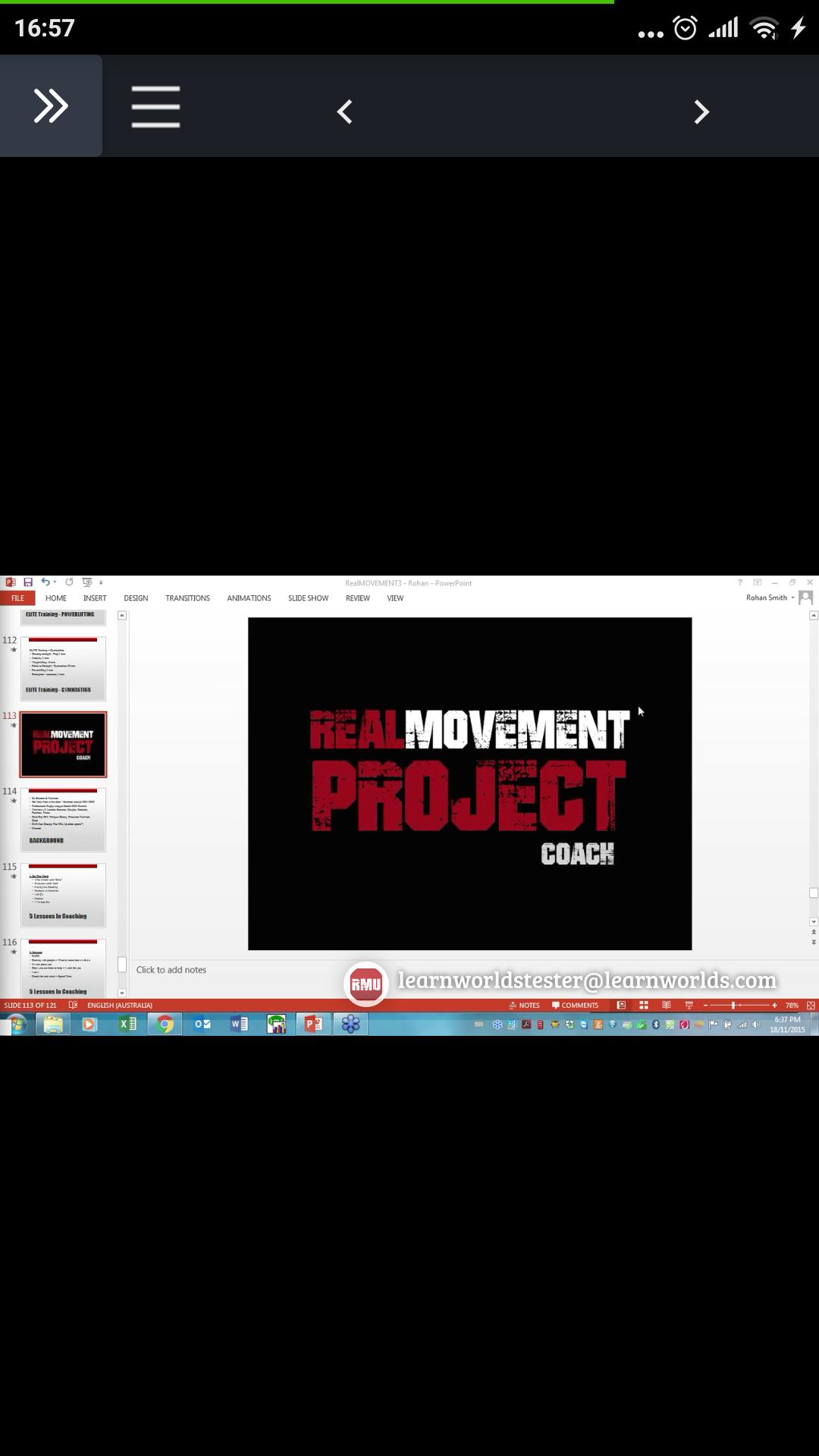Image resolution: width=819 pixels, height=1456 pixels.
Task: Click the user account picture icon
Action: pos(806,598)
